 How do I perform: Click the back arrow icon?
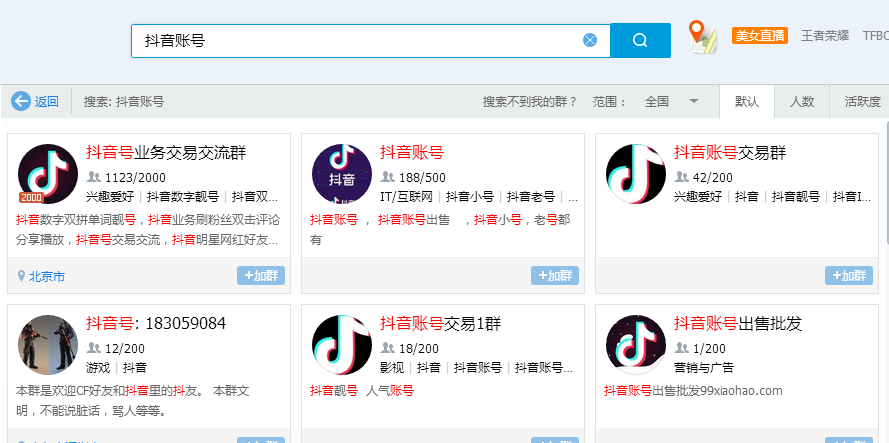tap(21, 102)
